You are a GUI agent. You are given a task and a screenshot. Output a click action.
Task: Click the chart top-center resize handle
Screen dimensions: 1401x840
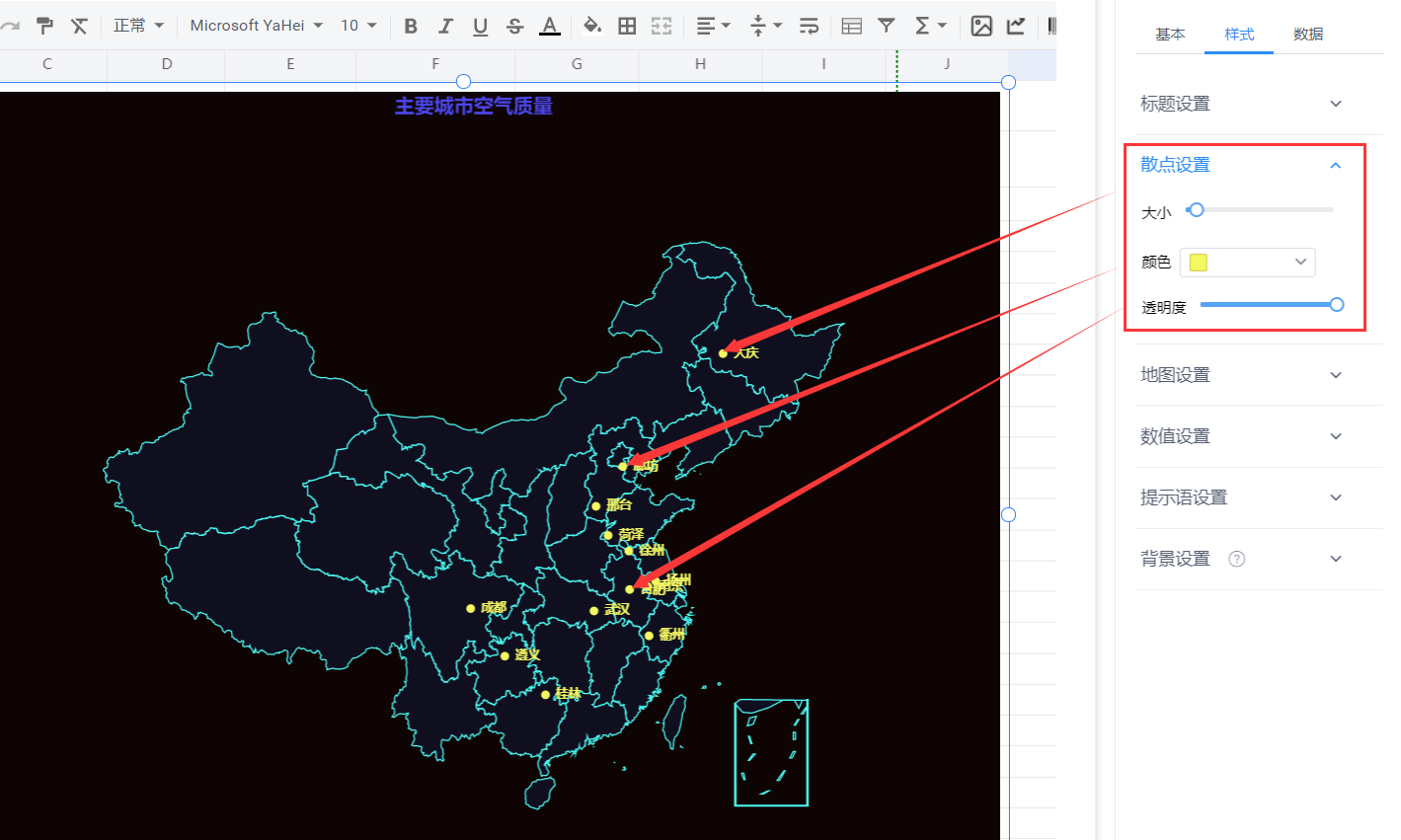[463, 82]
